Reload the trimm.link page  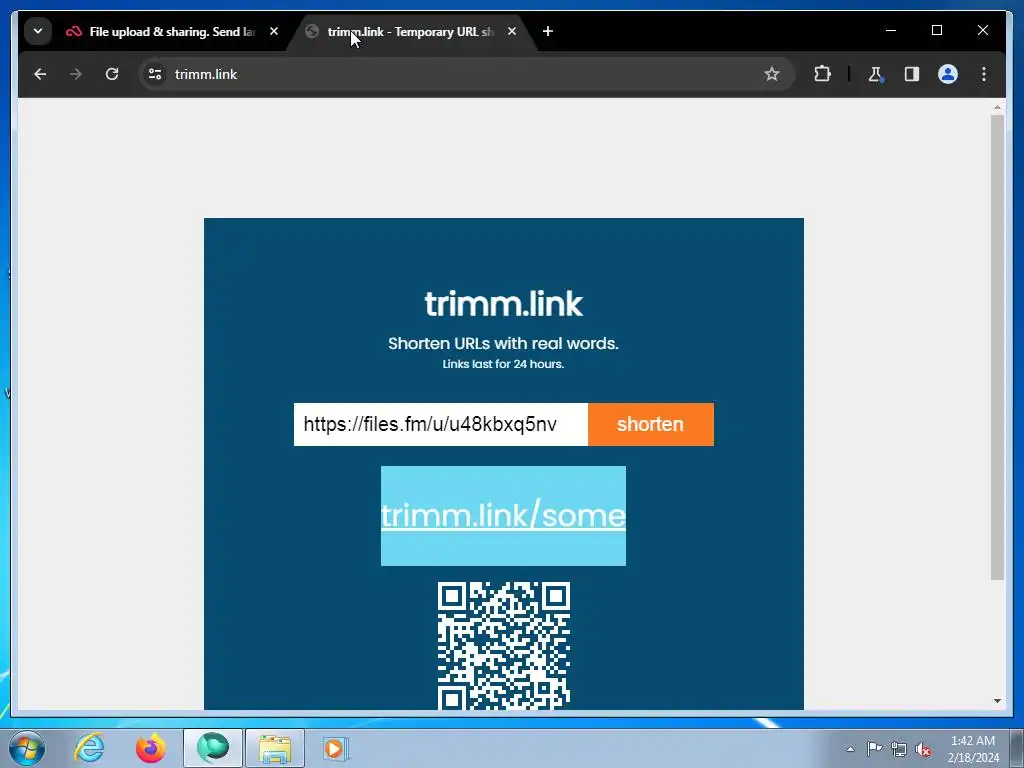coord(112,74)
